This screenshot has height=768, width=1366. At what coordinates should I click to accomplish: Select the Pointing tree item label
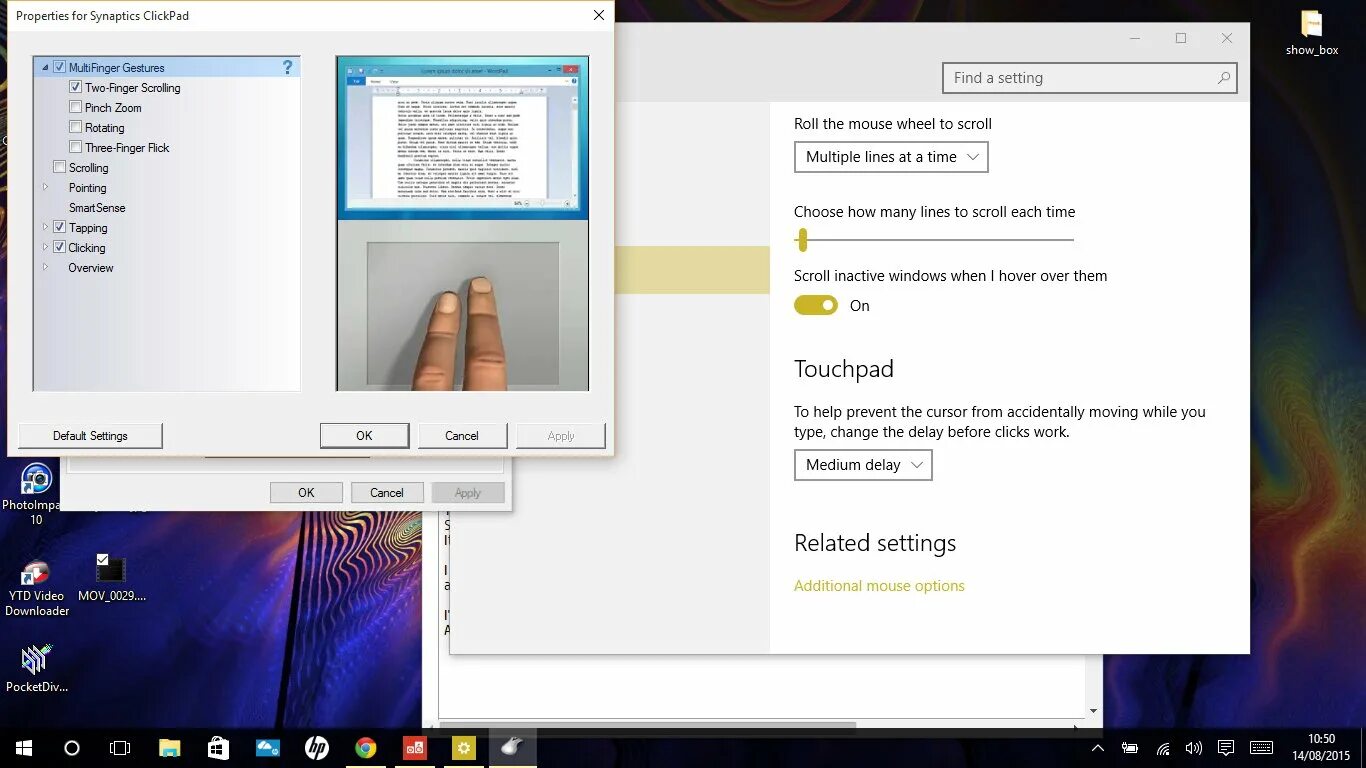click(87, 188)
